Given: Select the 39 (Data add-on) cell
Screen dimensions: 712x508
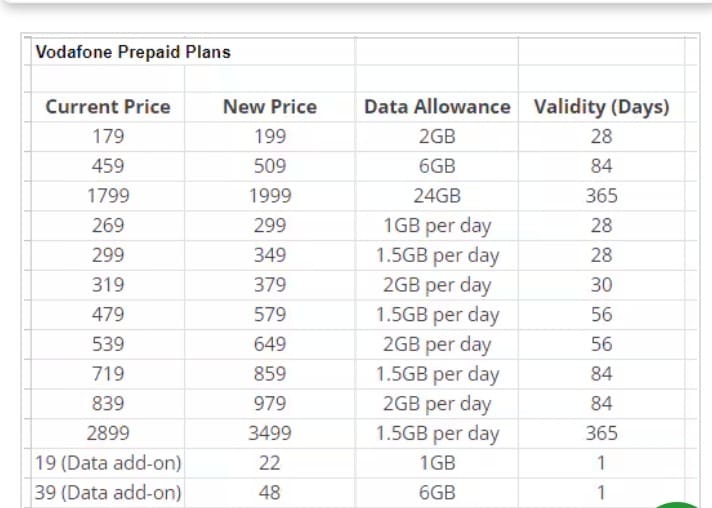Looking at the screenshot, I should tap(108, 493).
